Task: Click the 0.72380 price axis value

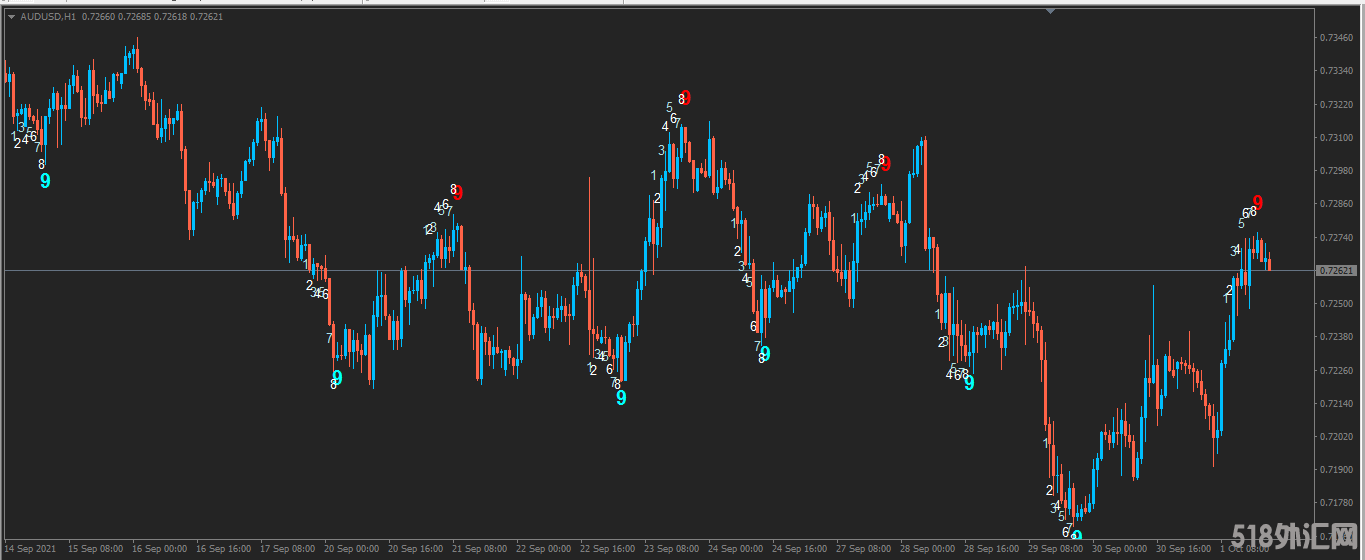Action: pos(1334,337)
